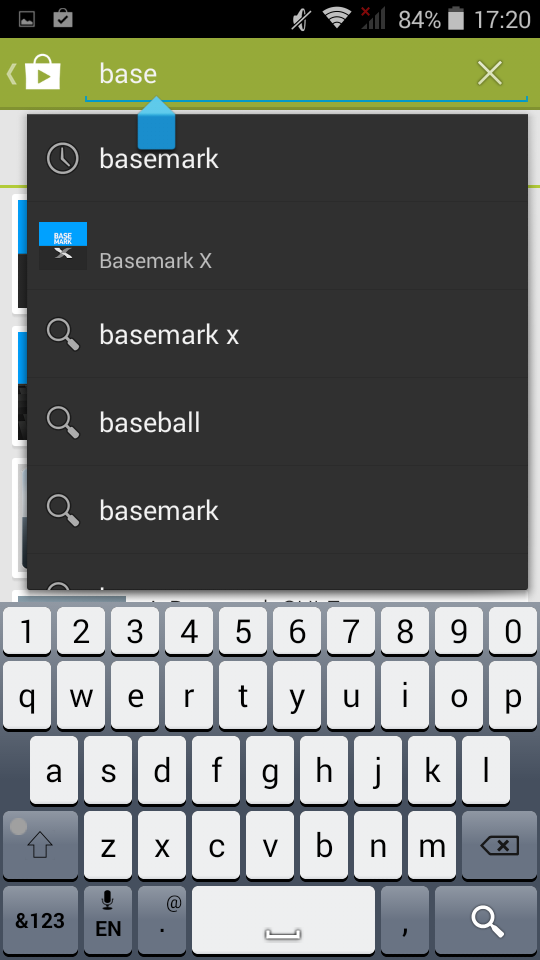Tap the period and @ key
This screenshot has width=540, height=960.
click(x=162, y=920)
